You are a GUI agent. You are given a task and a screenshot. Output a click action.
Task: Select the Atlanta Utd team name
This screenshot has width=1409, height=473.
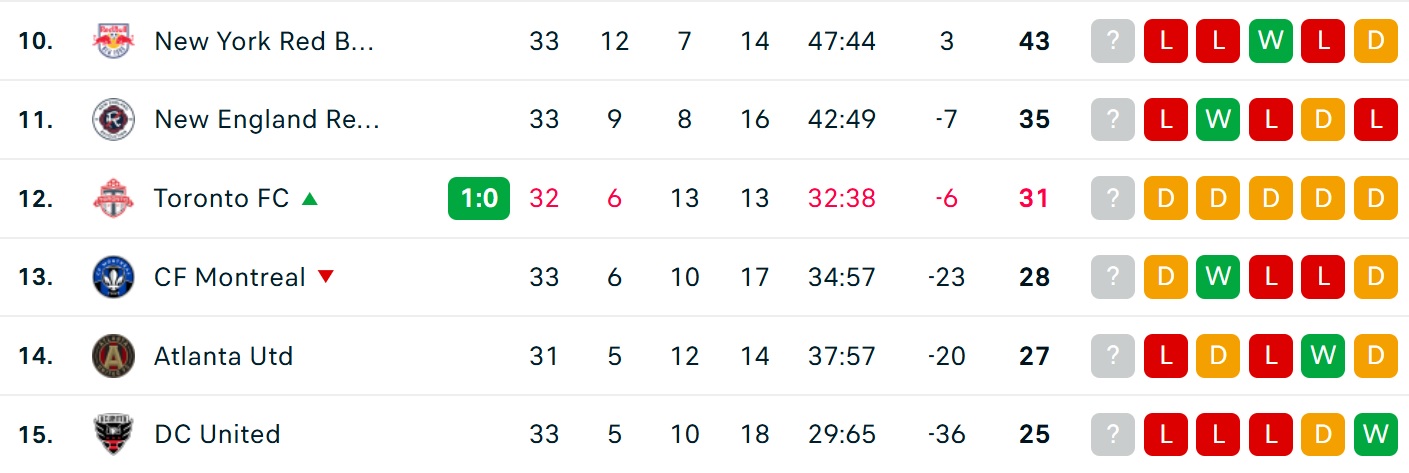(223, 356)
